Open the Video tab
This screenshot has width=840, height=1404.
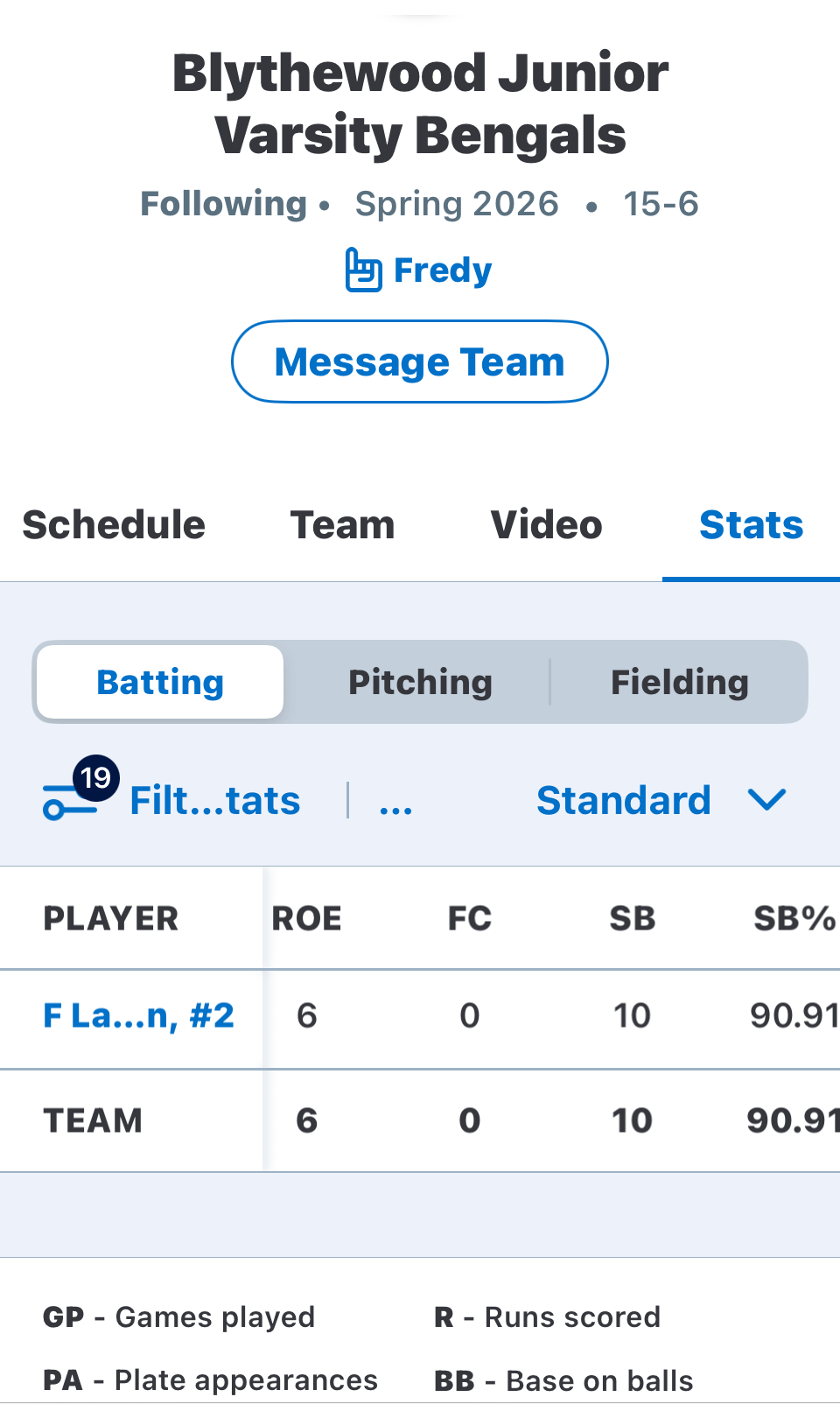[x=546, y=525]
